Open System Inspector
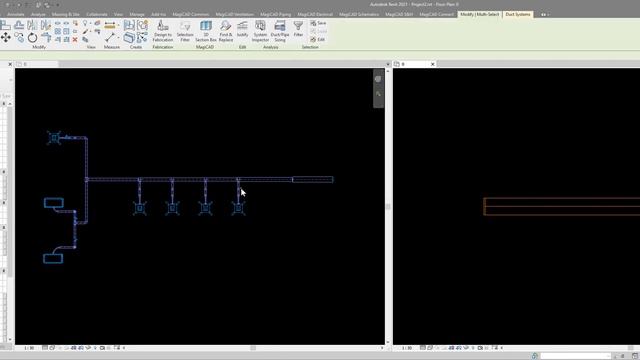Image resolution: width=640 pixels, height=360 pixels. [260, 31]
